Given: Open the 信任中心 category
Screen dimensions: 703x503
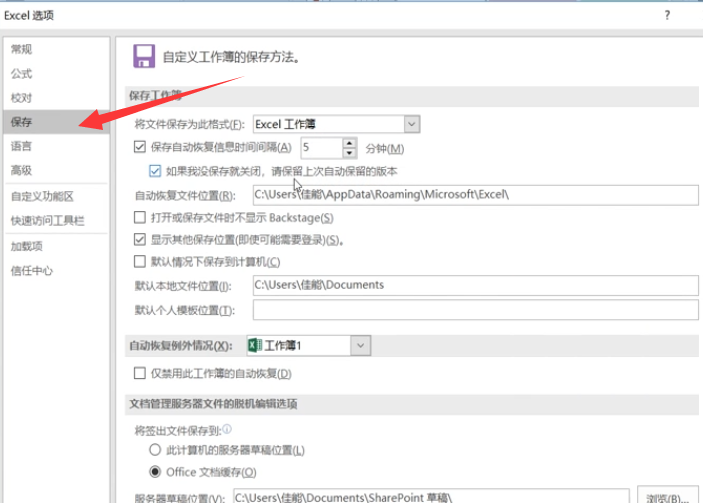Looking at the screenshot, I should tap(56, 271).
